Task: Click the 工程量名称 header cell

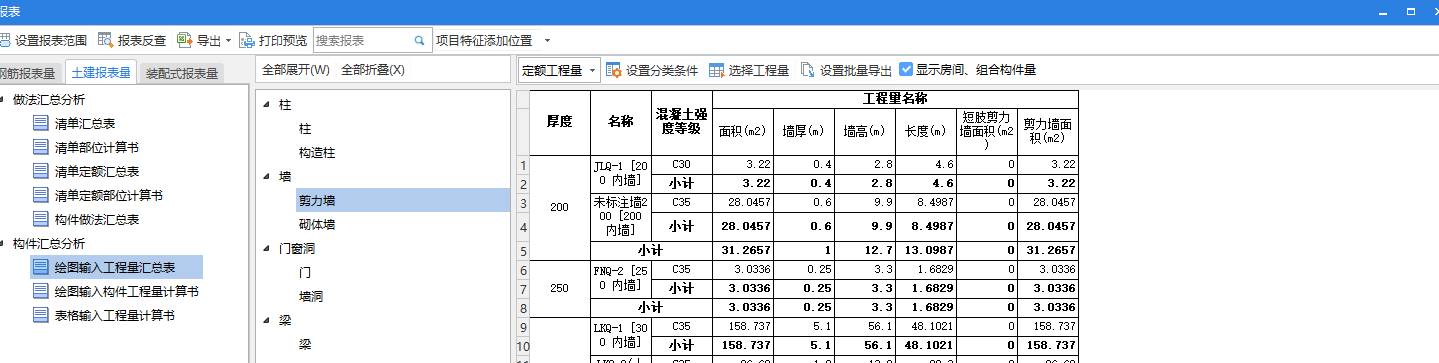Action: point(895,99)
